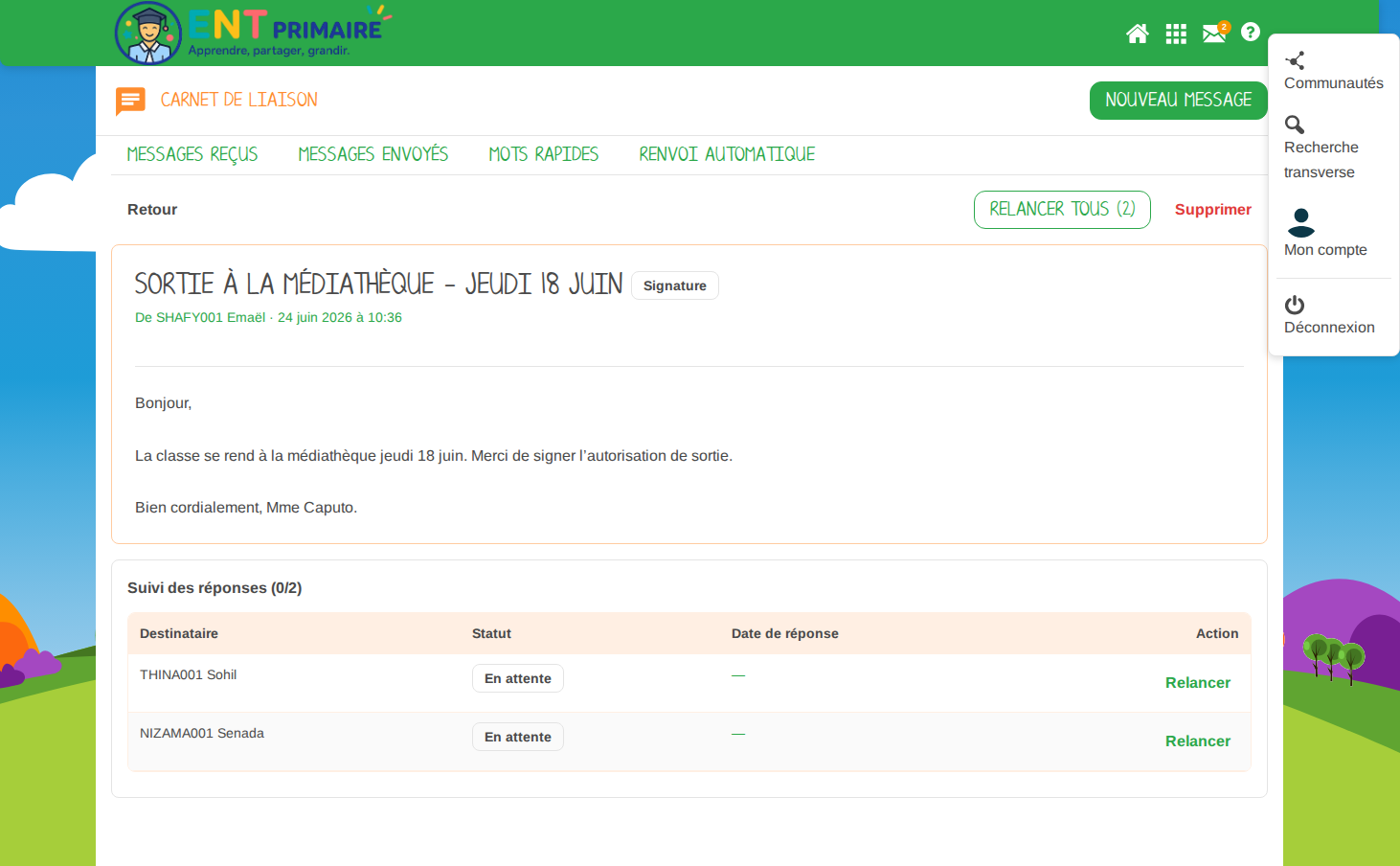Select recipient THINA001 Sohil

click(x=189, y=675)
